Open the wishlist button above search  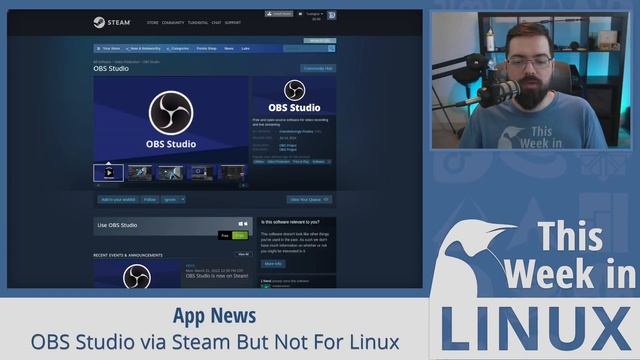click(320, 40)
